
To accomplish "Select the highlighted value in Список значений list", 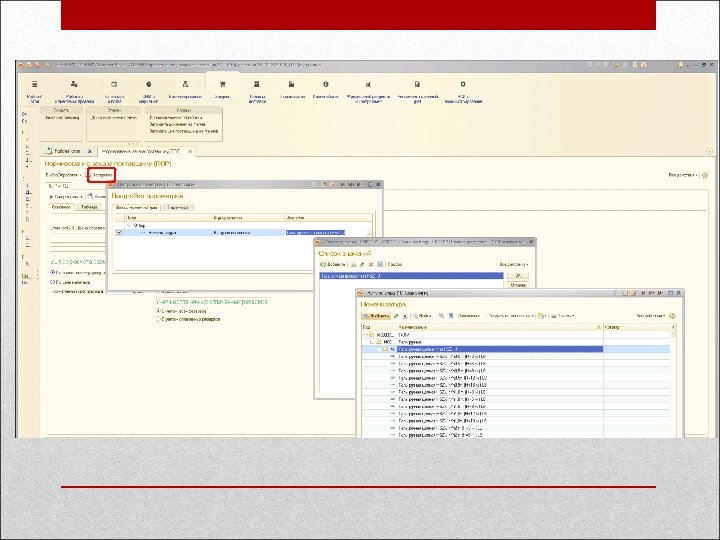I will [411, 276].
